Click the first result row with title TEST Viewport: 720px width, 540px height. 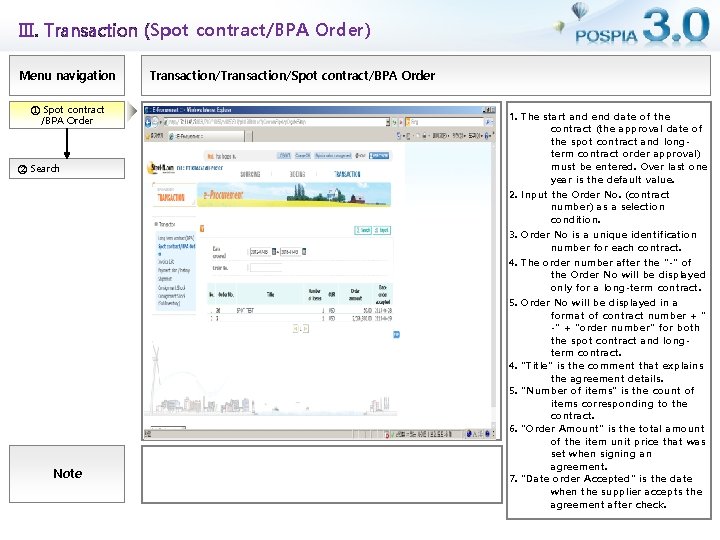pos(300,311)
